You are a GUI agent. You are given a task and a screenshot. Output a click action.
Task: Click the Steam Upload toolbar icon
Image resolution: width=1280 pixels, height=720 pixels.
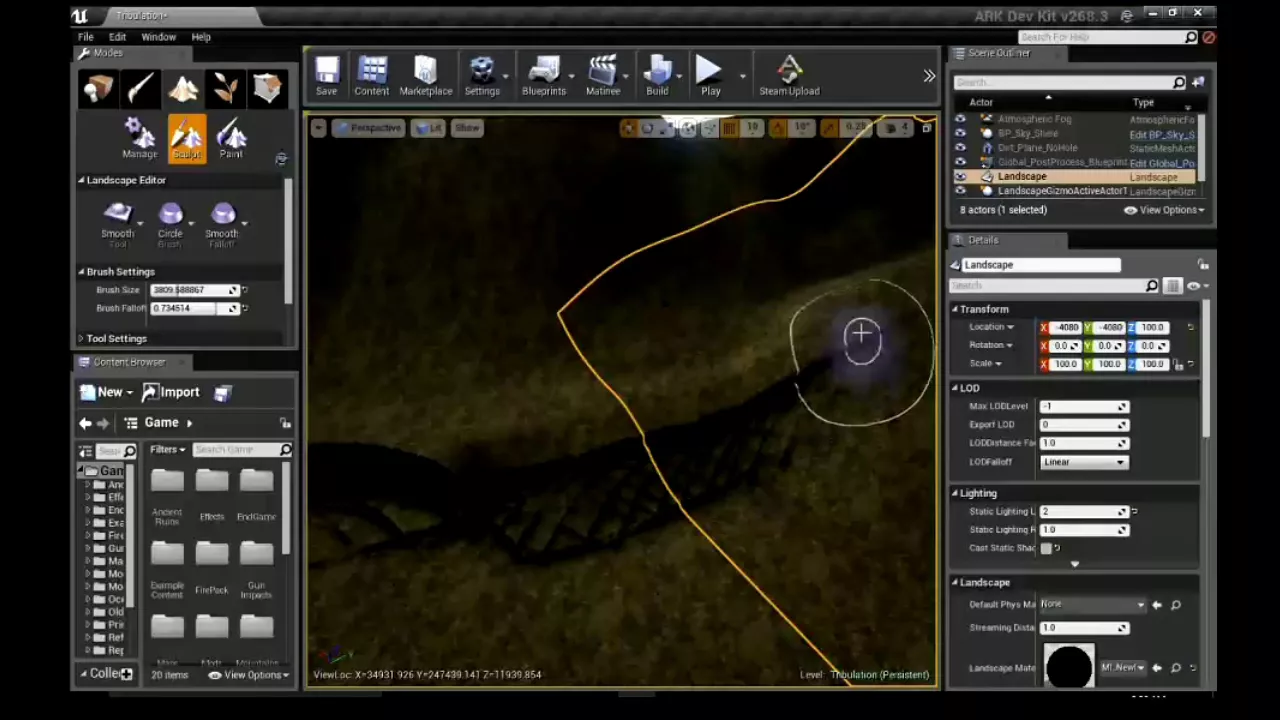(789, 77)
